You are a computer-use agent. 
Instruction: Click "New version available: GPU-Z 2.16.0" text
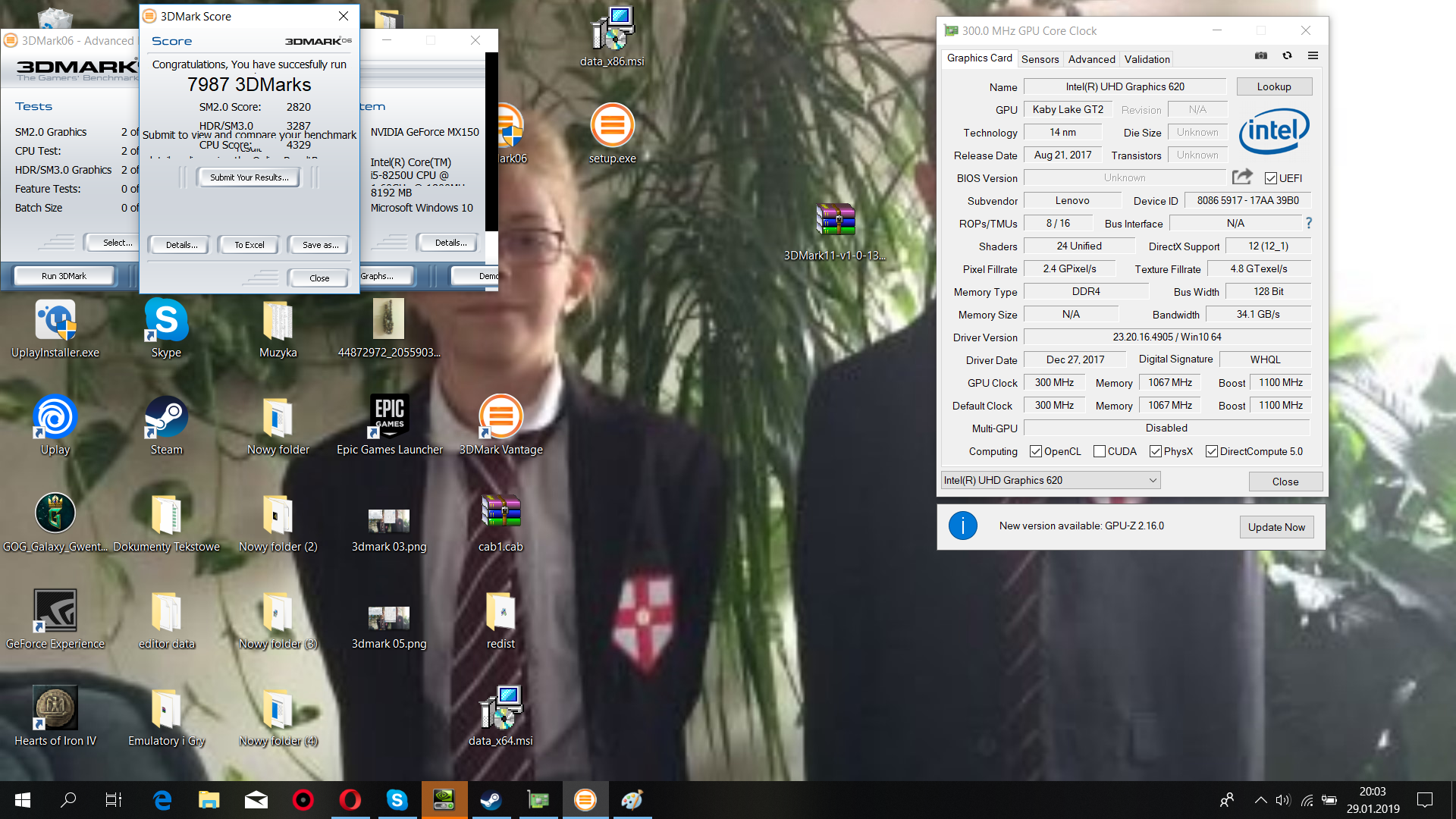(x=1081, y=526)
